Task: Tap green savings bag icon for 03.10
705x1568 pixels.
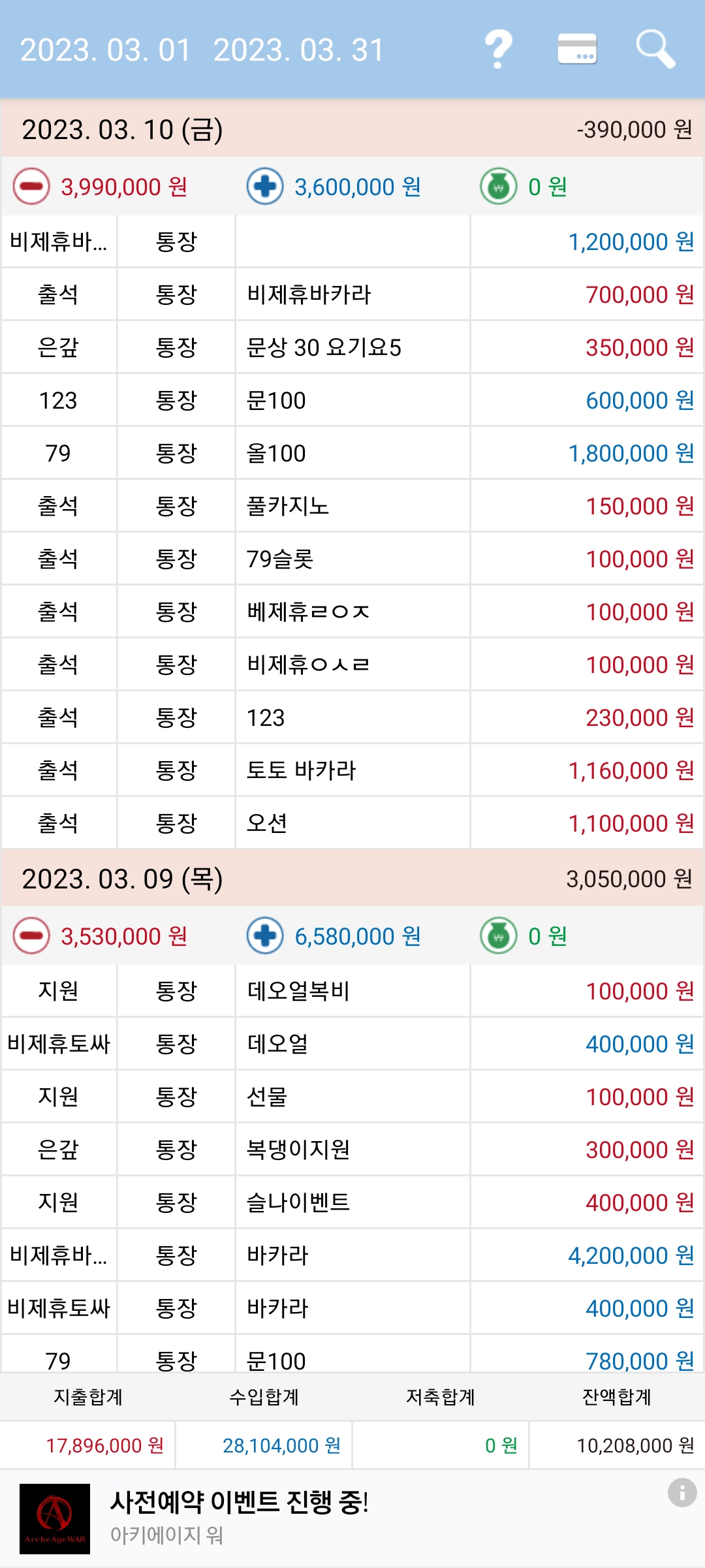Action: [x=499, y=187]
